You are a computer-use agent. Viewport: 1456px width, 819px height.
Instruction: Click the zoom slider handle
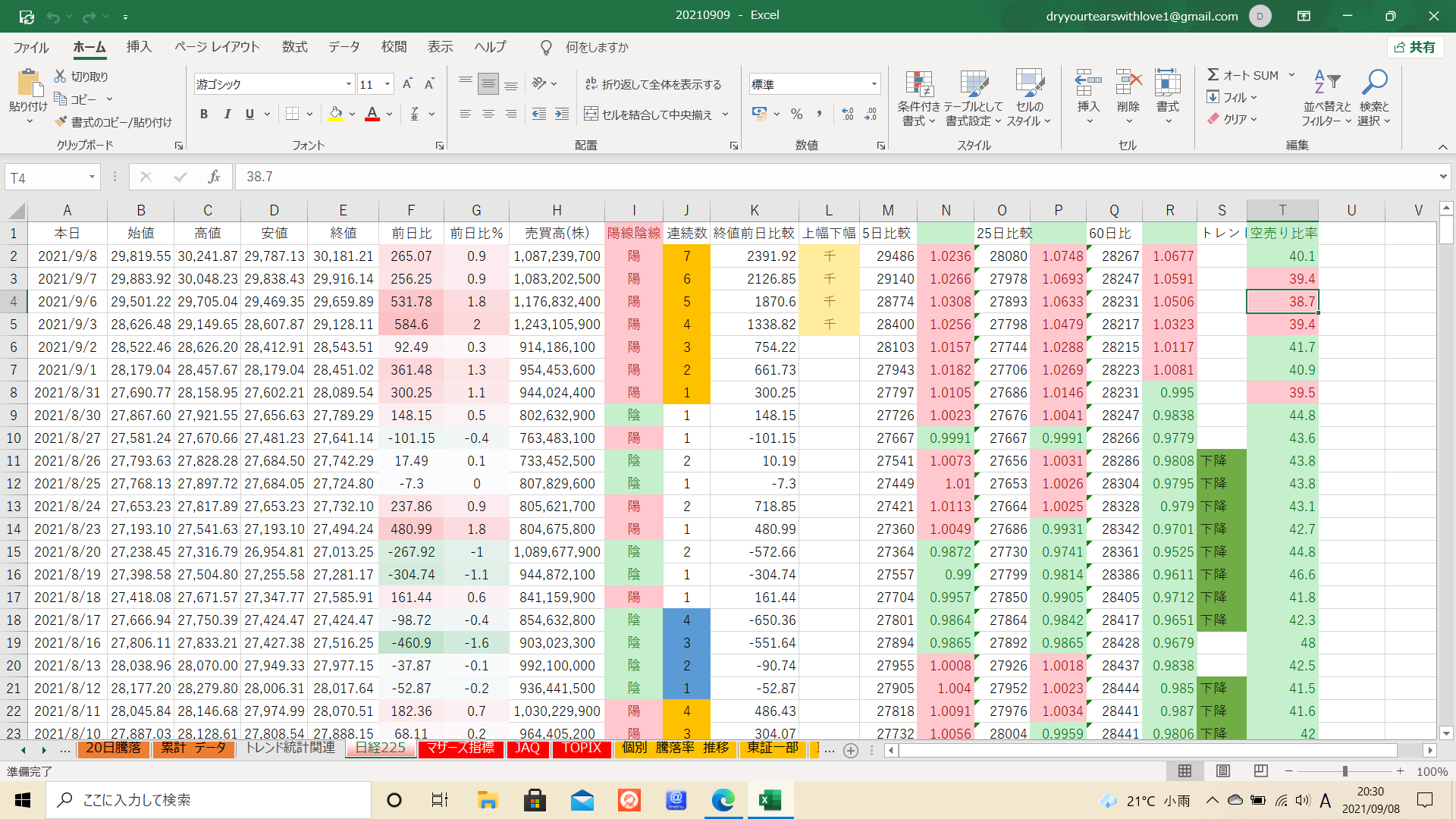tap(1345, 771)
